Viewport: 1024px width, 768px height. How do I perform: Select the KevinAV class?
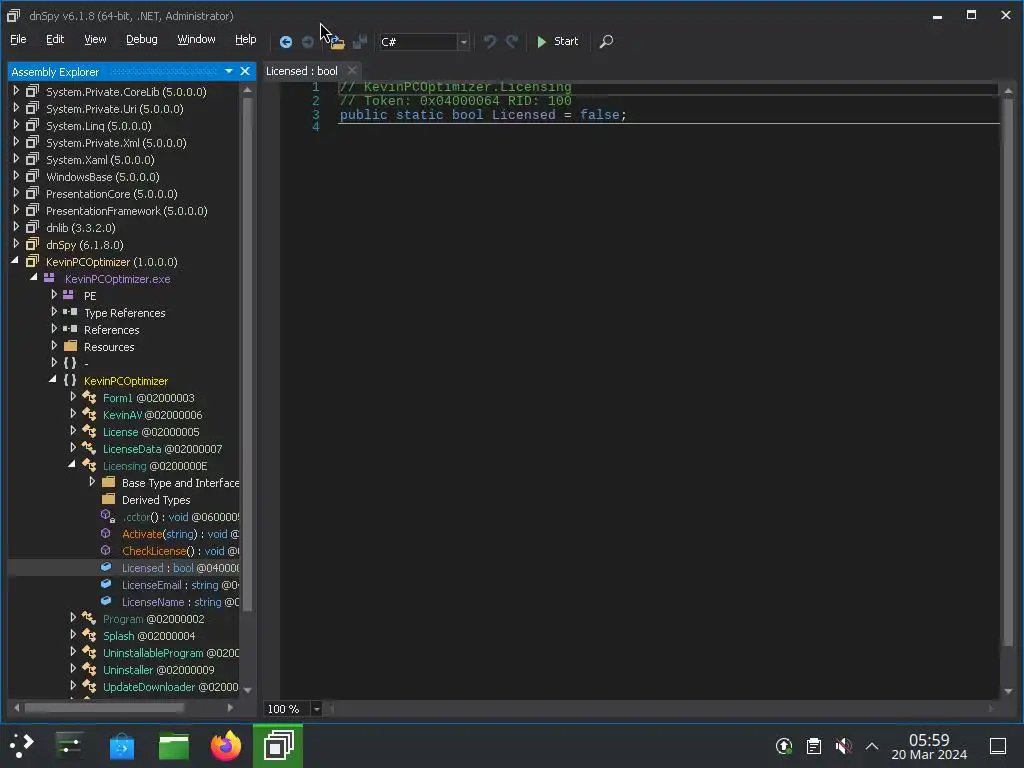tap(152, 415)
